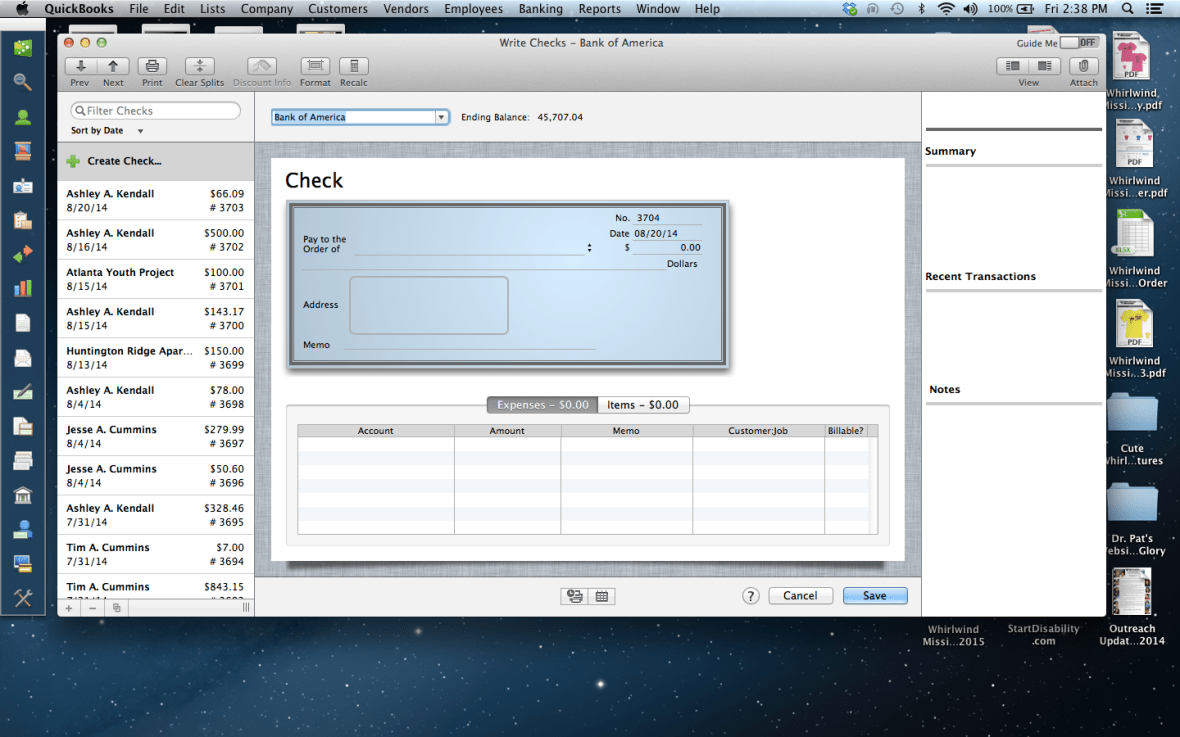Screen dimensions: 1180x737
Task: Open the calendar icon beside Save
Action: pyautogui.click(x=602, y=595)
